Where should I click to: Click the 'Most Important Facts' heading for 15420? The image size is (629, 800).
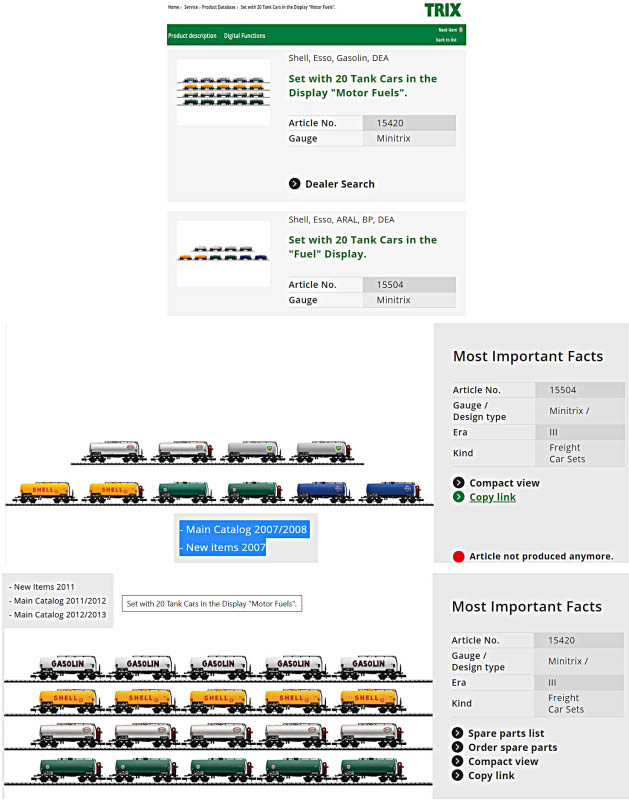[x=527, y=606]
